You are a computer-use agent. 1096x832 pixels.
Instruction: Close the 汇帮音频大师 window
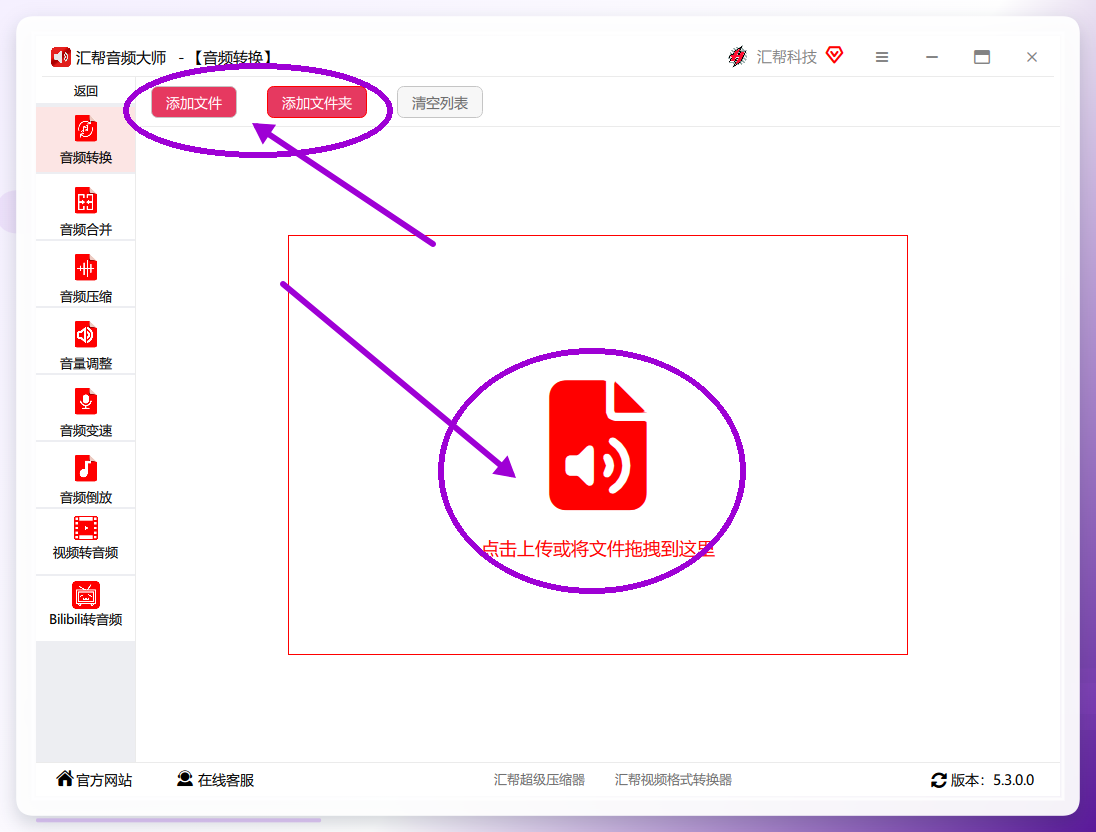[x=1032, y=57]
